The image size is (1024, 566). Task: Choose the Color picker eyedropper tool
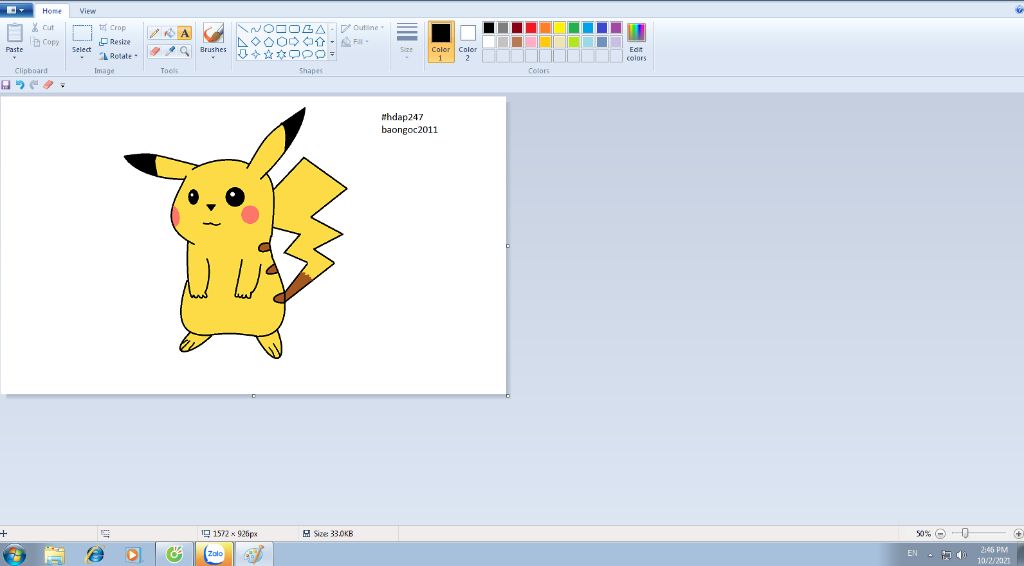click(169, 51)
